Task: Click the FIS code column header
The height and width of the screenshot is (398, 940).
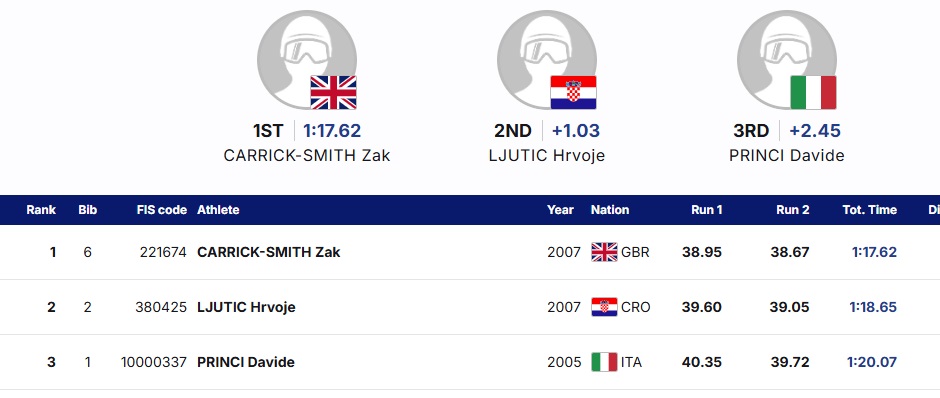Action: [162, 210]
